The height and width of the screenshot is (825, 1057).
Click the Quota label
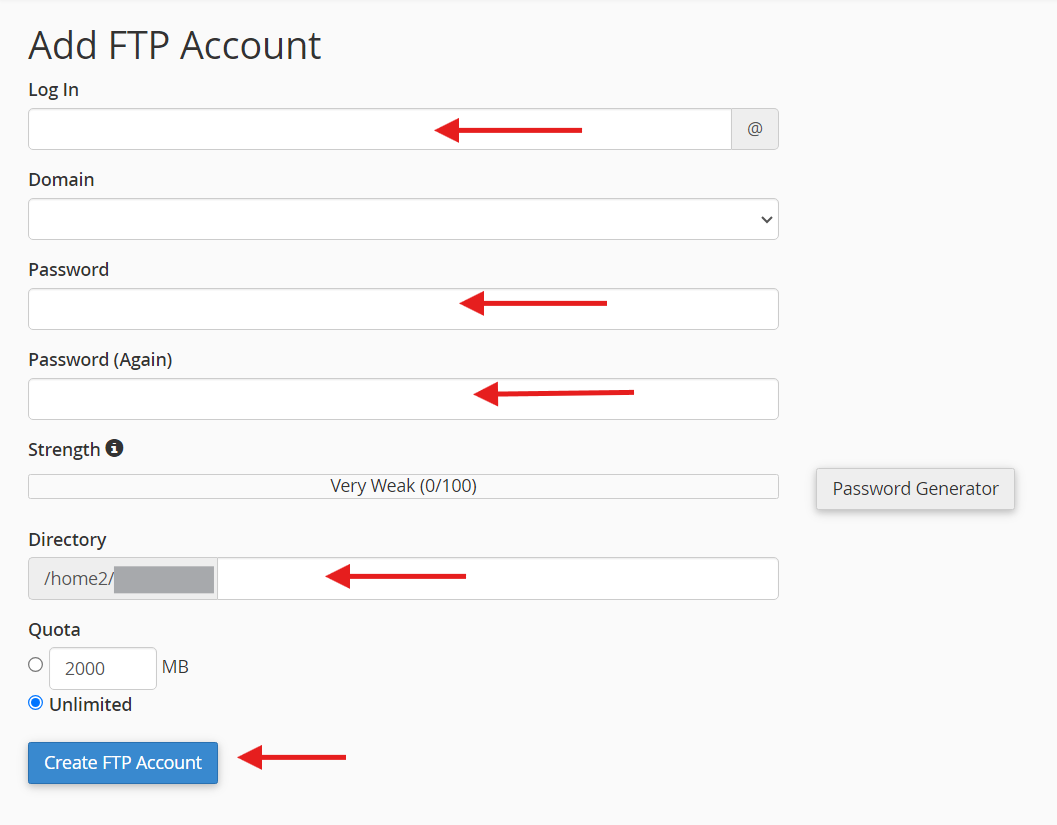(x=55, y=630)
